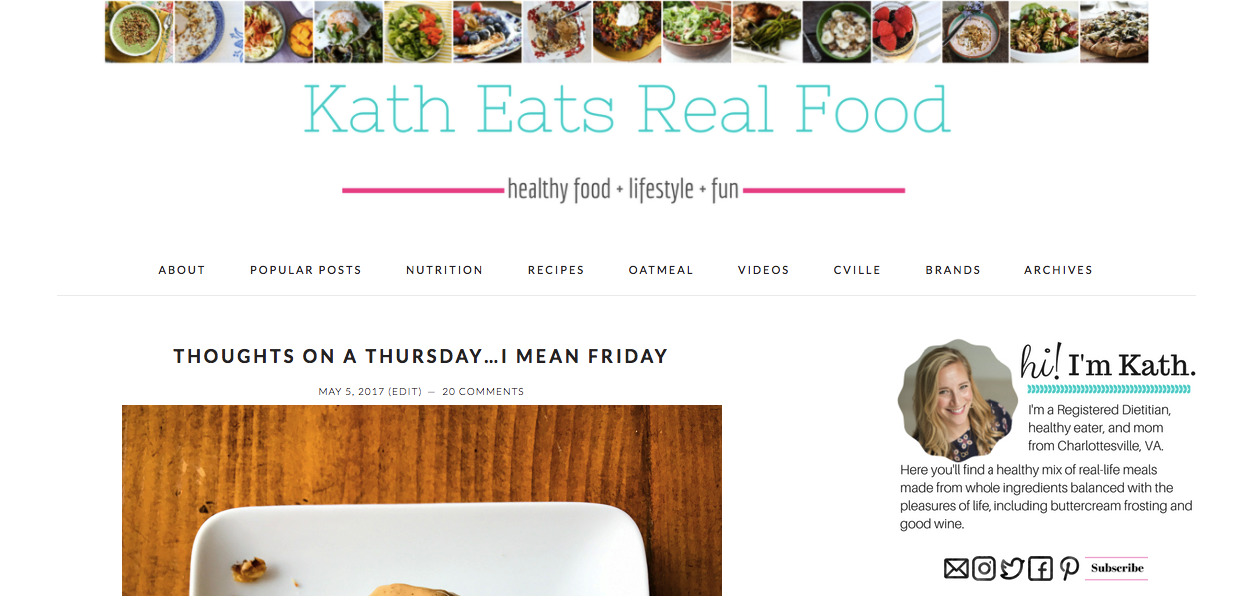
Task: Open the Brands menu item
Action: click(953, 270)
